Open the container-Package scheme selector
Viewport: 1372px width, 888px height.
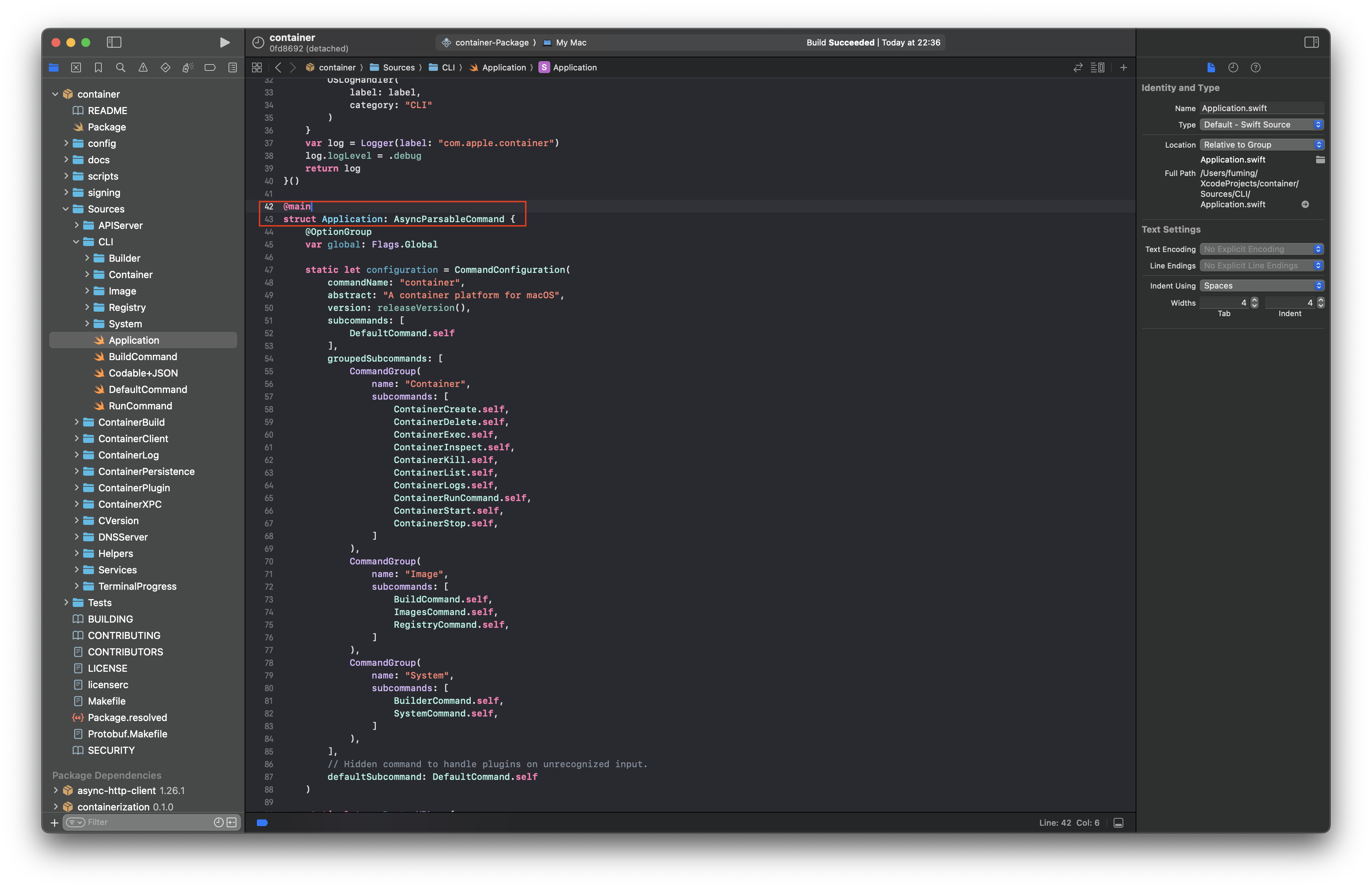[485, 42]
